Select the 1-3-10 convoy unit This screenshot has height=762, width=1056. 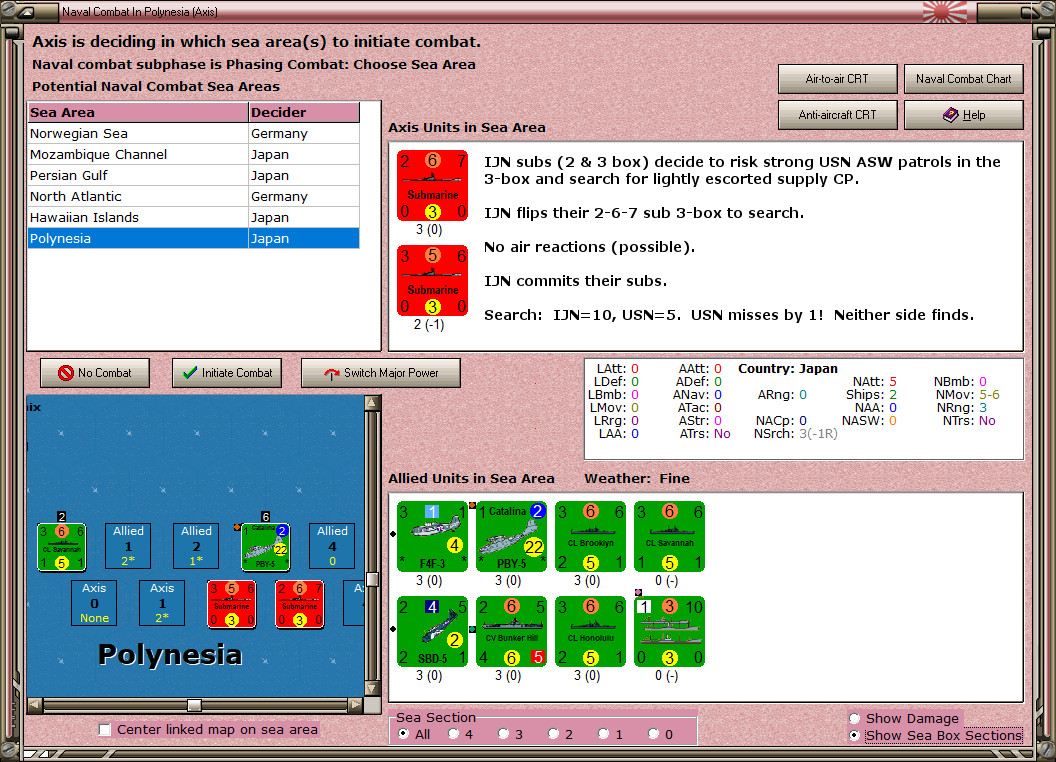click(x=669, y=631)
